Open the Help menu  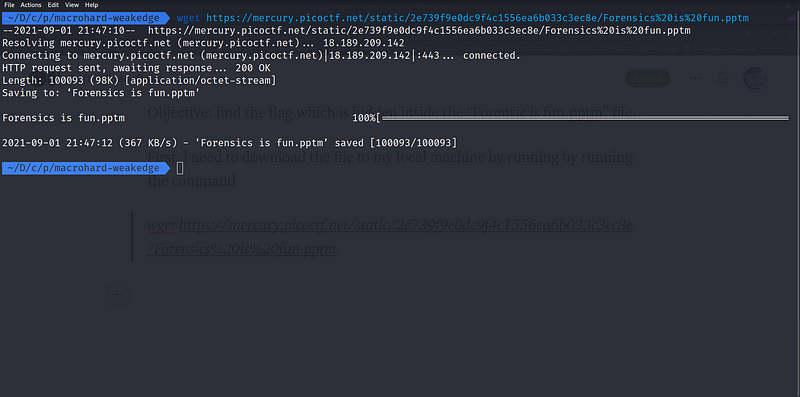point(92,5)
